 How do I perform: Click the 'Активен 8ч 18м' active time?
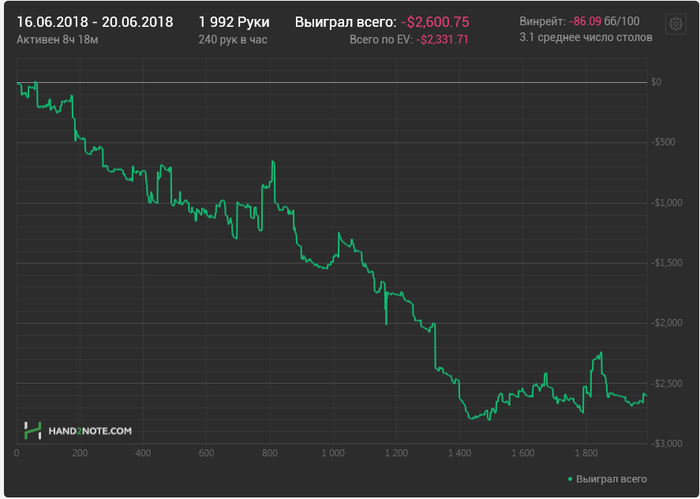(x=57, y=40)
